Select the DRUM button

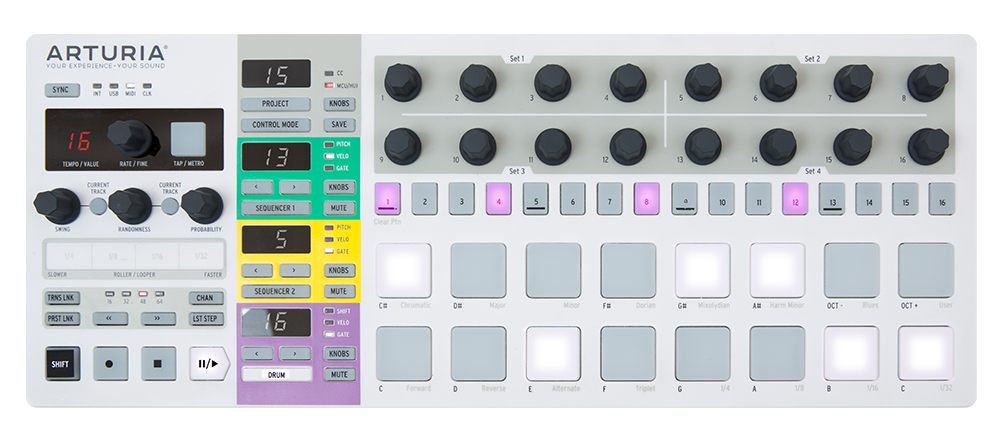(277, 374)
